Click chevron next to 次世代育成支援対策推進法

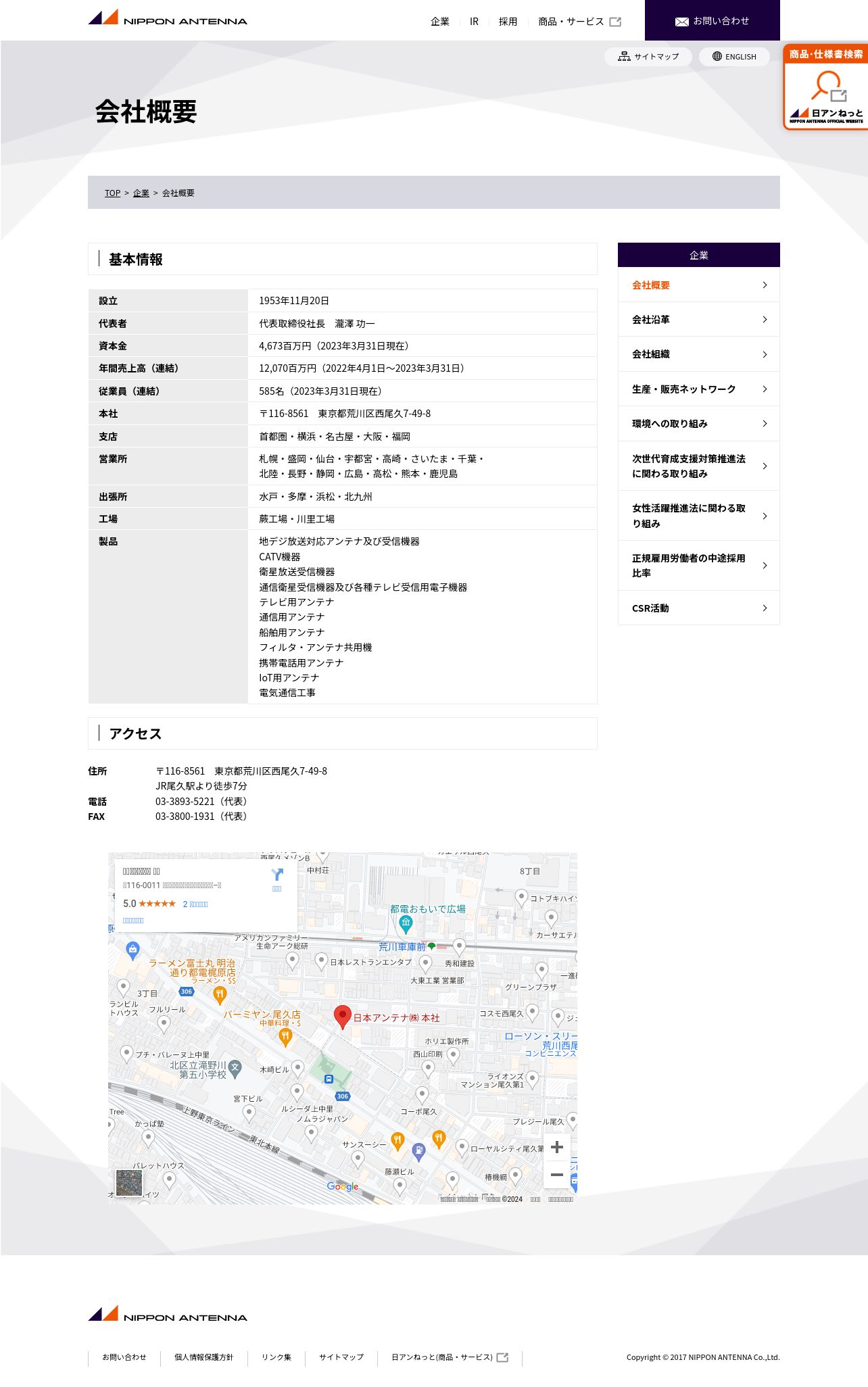765,466
